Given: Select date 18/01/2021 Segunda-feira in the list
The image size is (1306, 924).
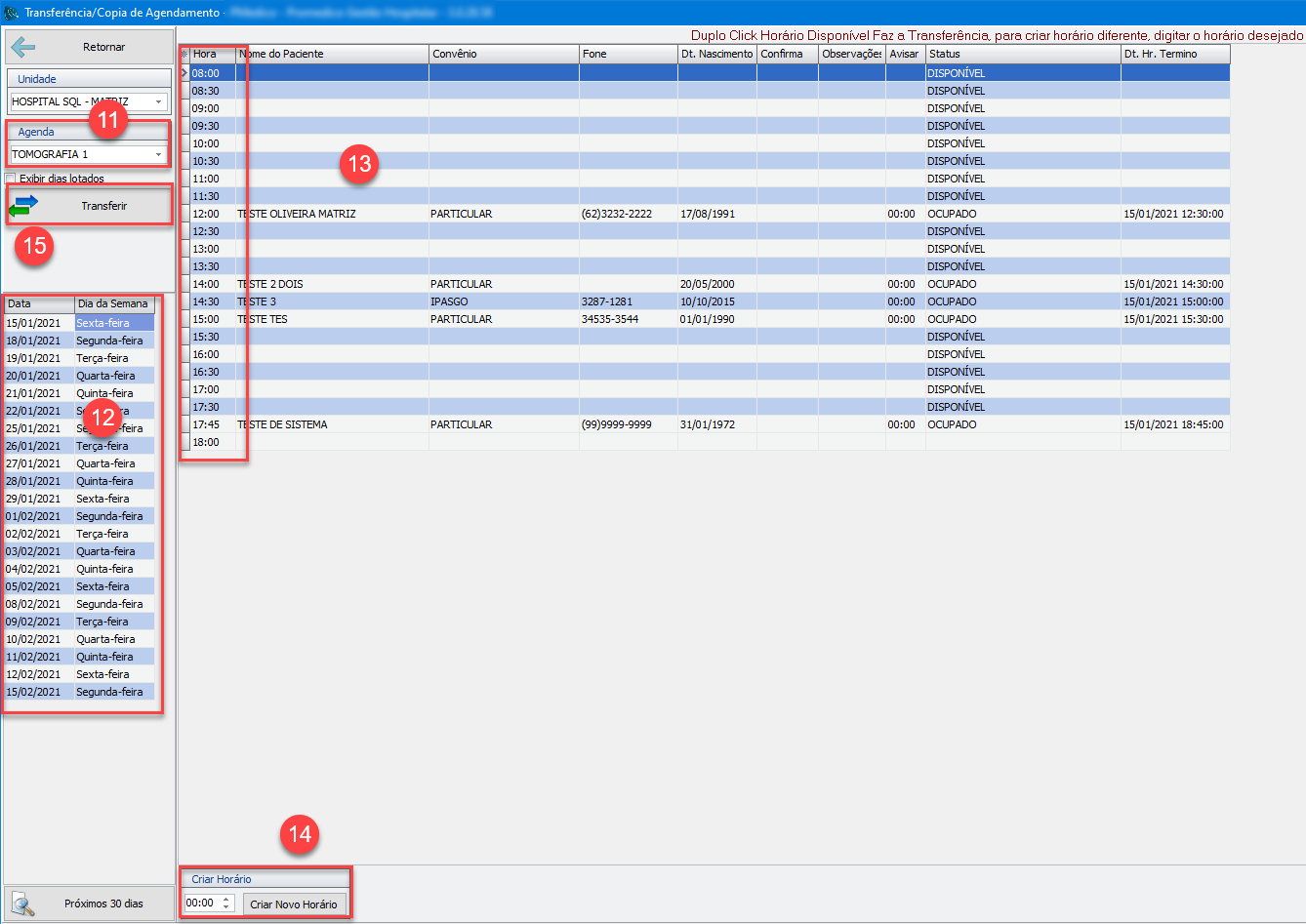Looking at the screenshot, I should click(x=78, y=341).
